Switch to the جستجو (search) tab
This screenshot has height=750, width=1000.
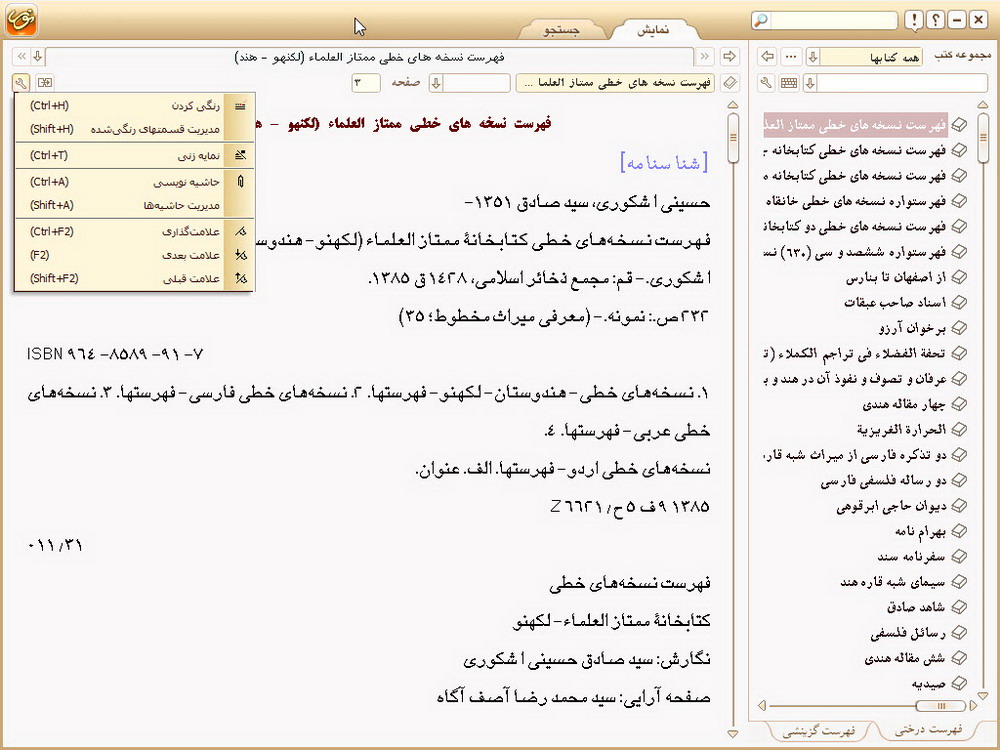click(x=561, y=30)
